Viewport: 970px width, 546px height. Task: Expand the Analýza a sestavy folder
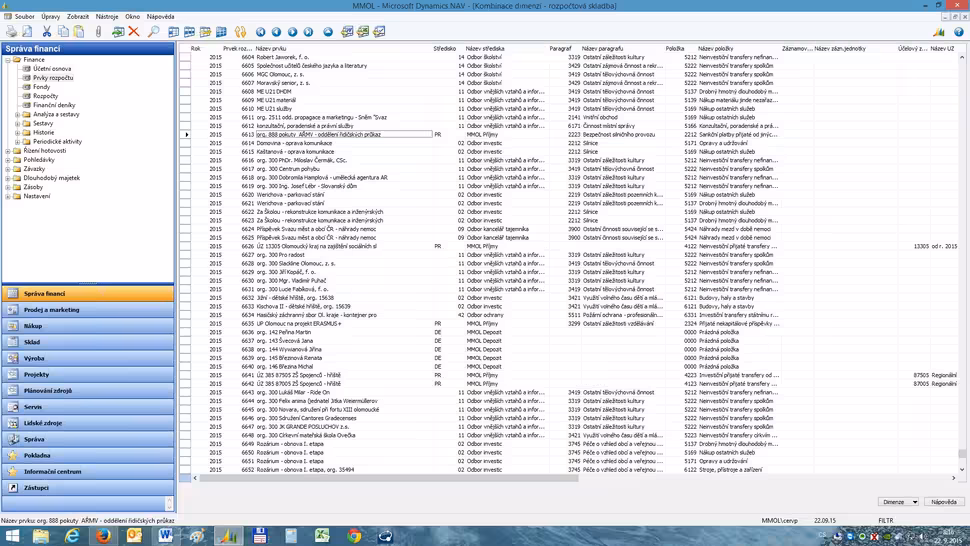(18, 114)
